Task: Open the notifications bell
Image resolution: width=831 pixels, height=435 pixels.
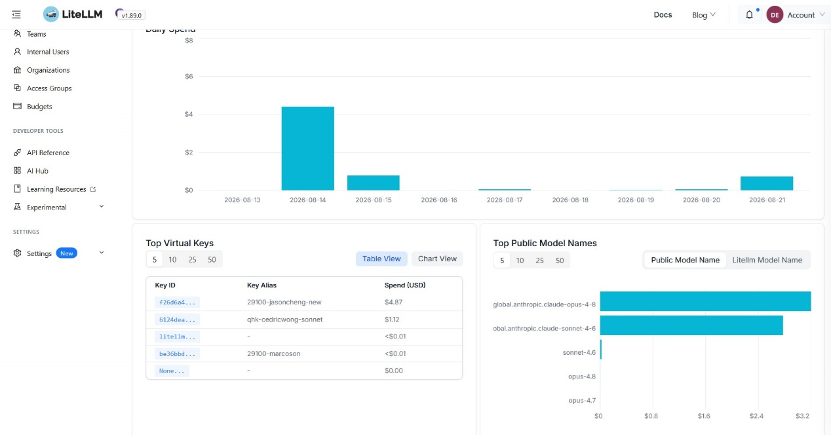Action: [749, 15]
